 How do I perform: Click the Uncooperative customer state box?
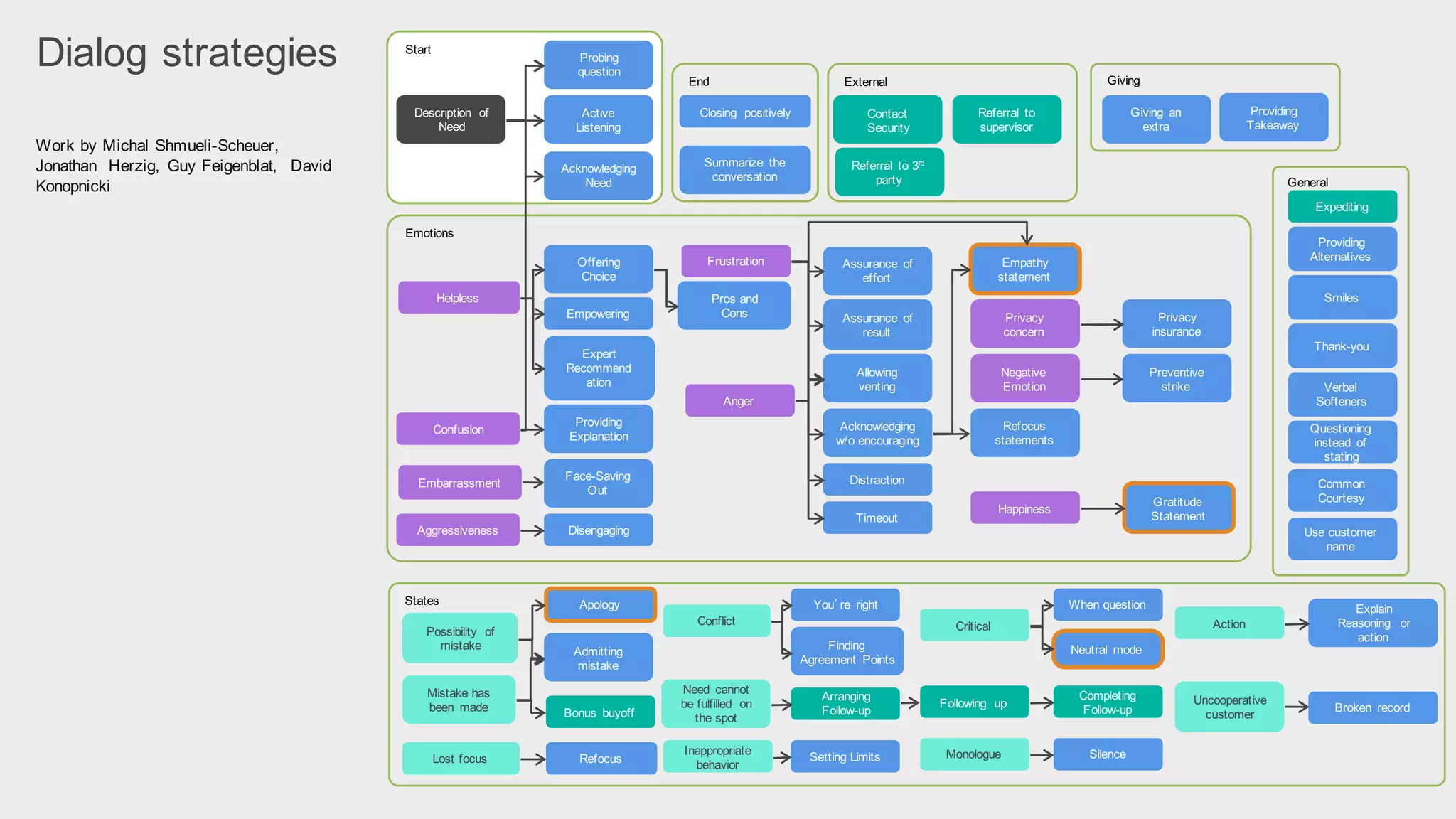[1229, 707]
